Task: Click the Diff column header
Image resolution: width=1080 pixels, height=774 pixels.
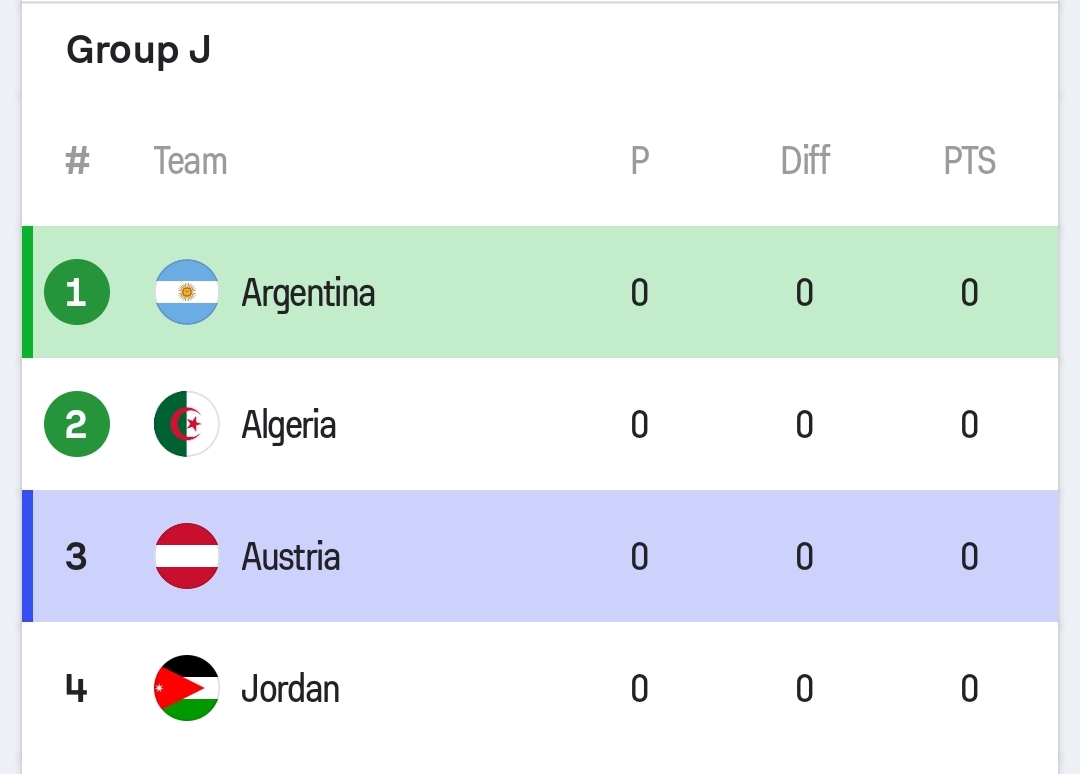Action: [805, 161]
